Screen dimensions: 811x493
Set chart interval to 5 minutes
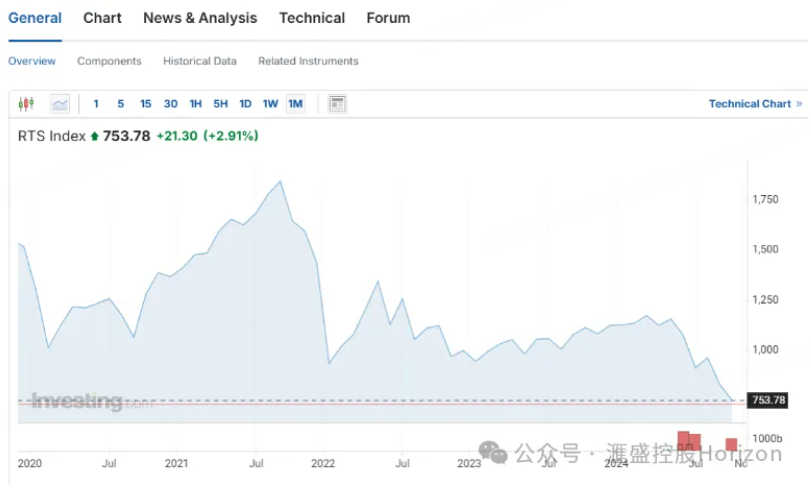120,104
